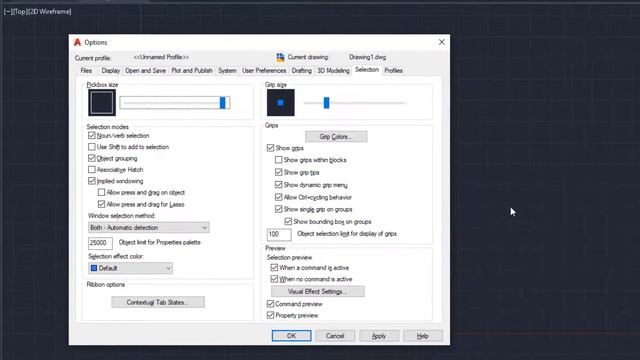Open Help for Options dialog
The image size is (640, 360).
coord(422,336)
